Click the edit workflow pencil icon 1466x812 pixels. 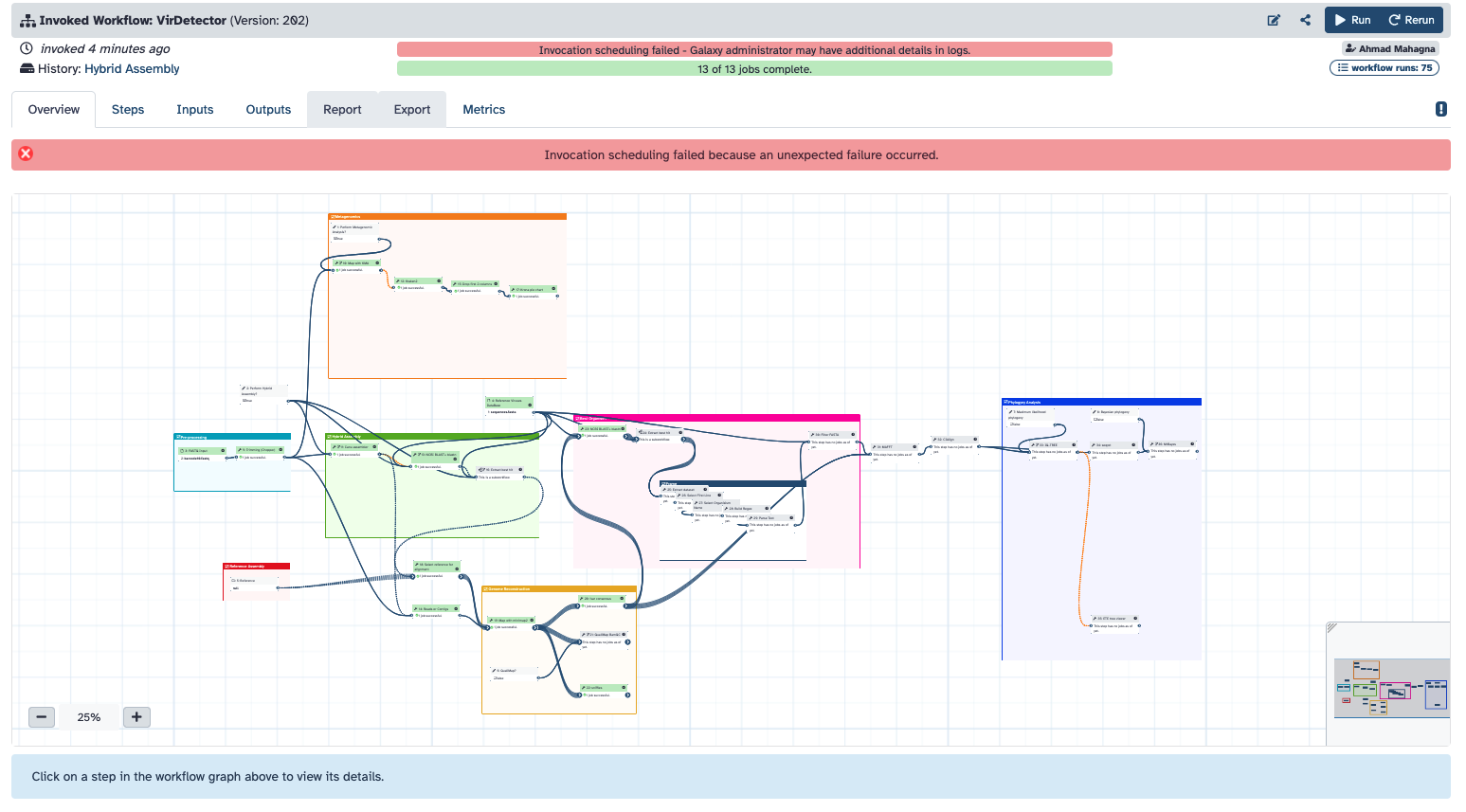[x=1274, y=20]
